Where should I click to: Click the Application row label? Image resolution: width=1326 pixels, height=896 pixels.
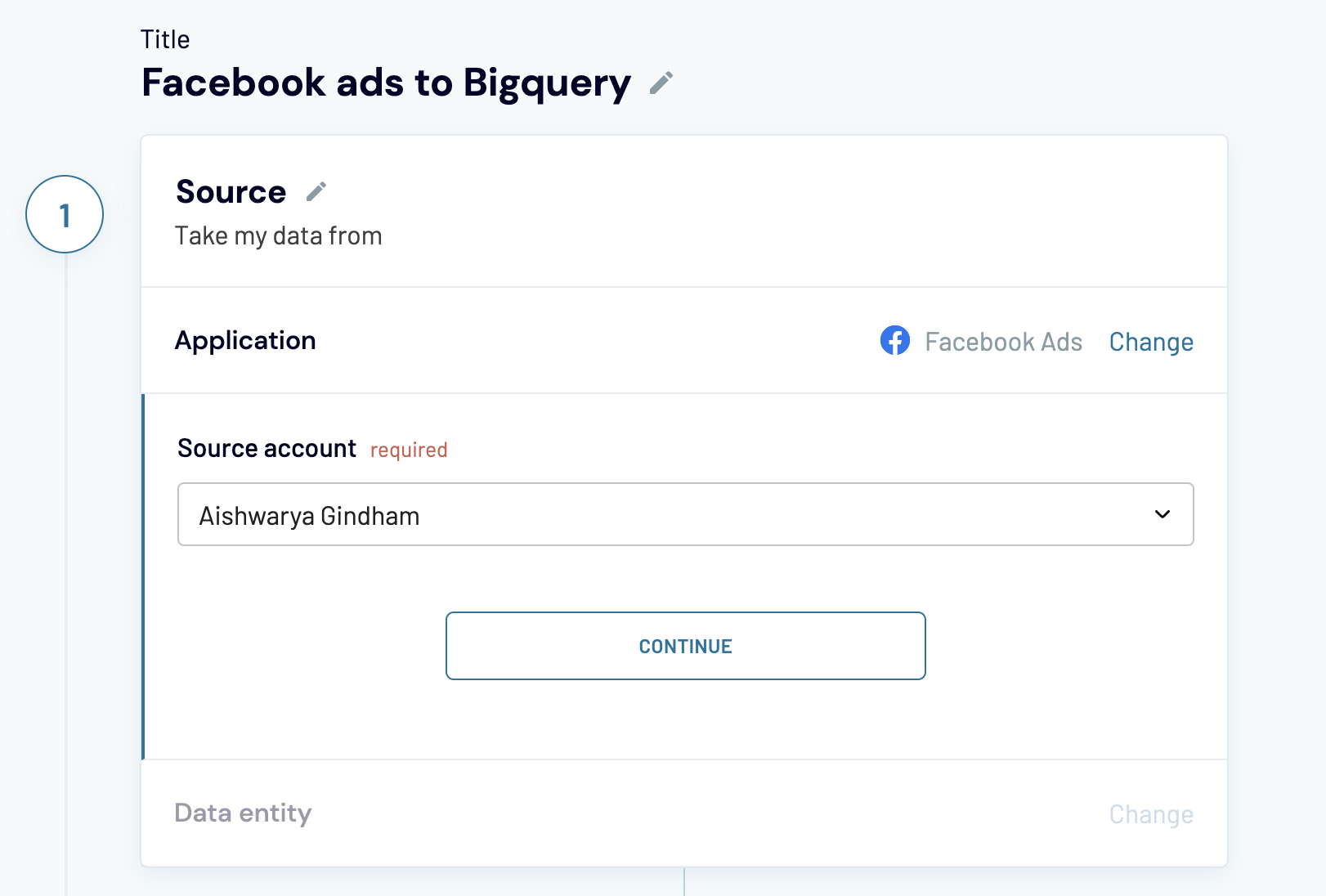pyautogui.click(x=245, y=340)
